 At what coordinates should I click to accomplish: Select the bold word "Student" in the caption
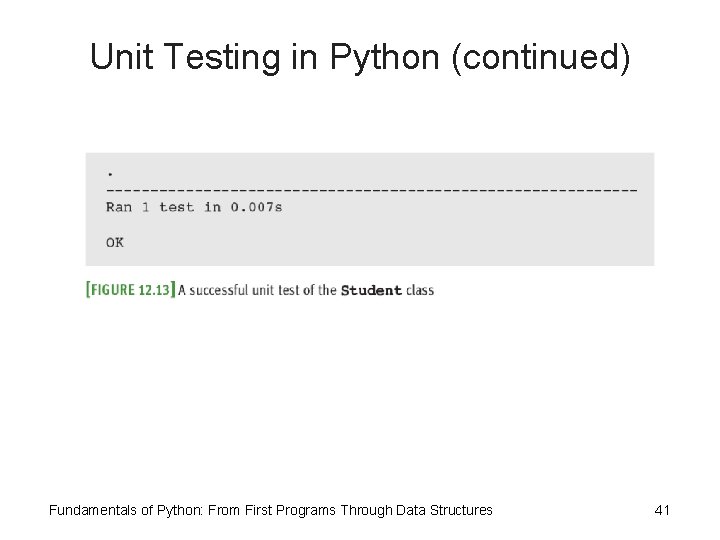tap(371, 291)
